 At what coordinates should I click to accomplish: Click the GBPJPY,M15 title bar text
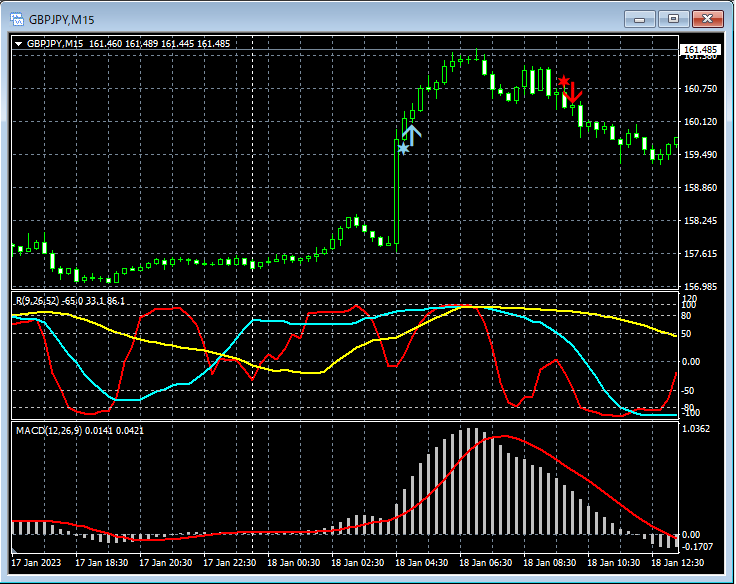62,18
